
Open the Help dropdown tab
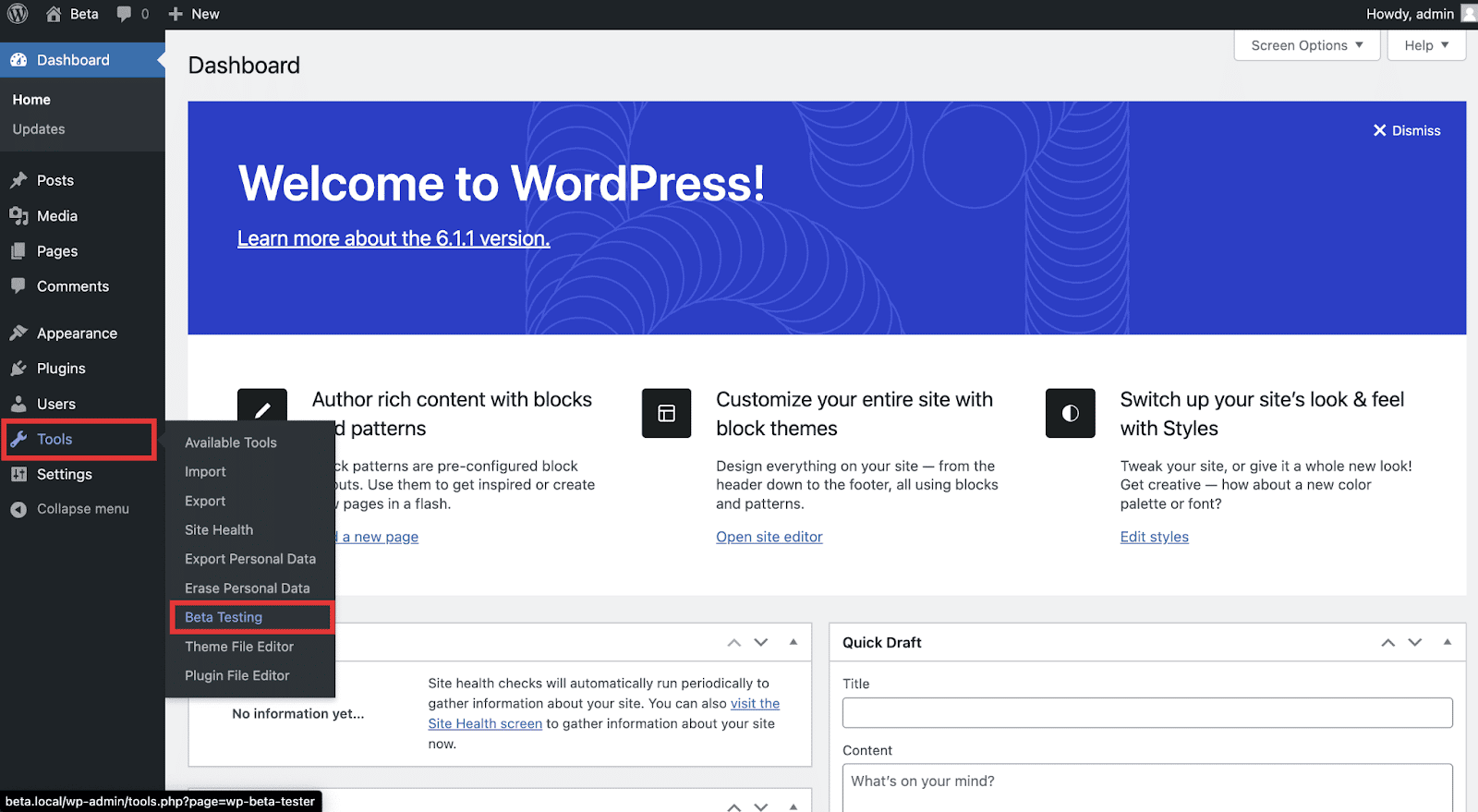1426,45
